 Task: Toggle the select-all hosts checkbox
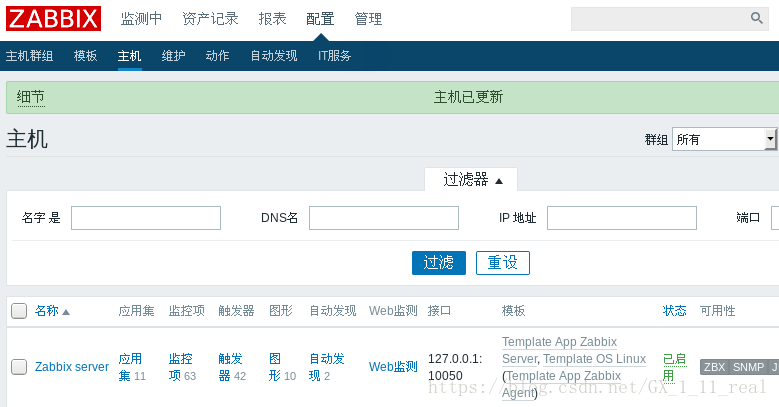coord(19,311)
